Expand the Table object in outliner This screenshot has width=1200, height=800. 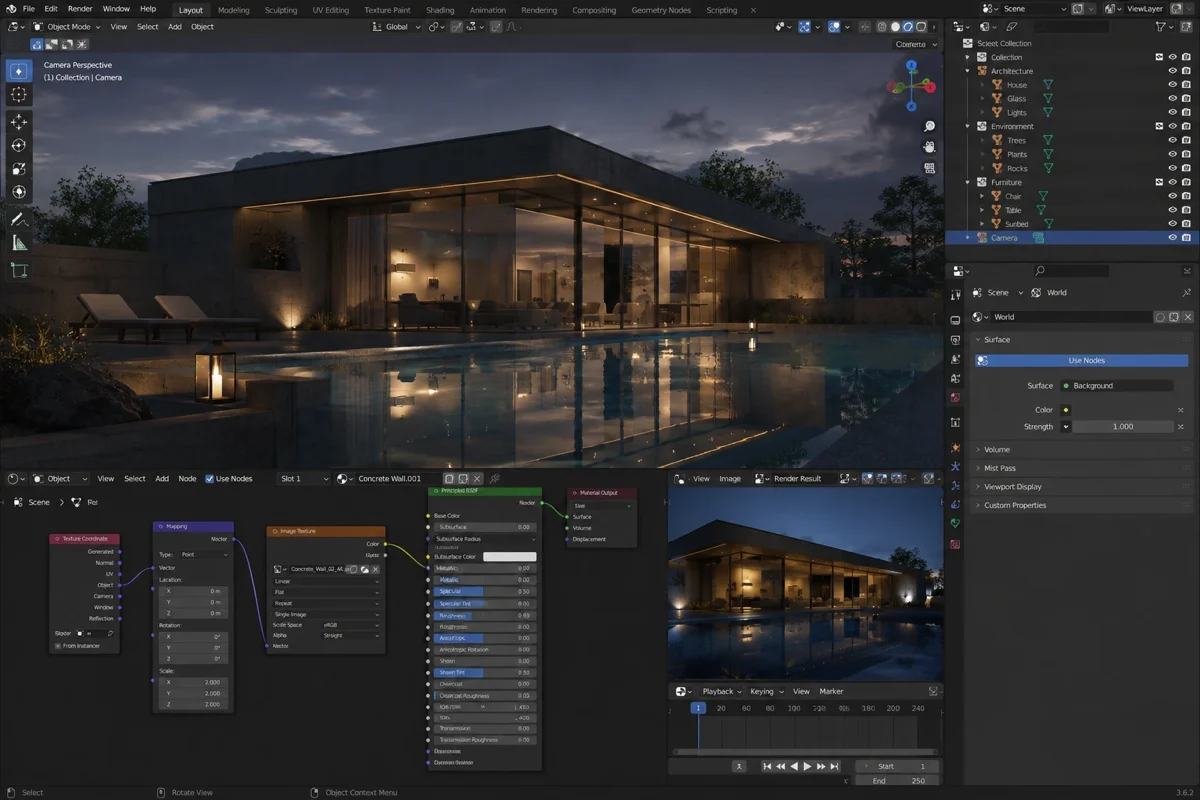point(982,211)
